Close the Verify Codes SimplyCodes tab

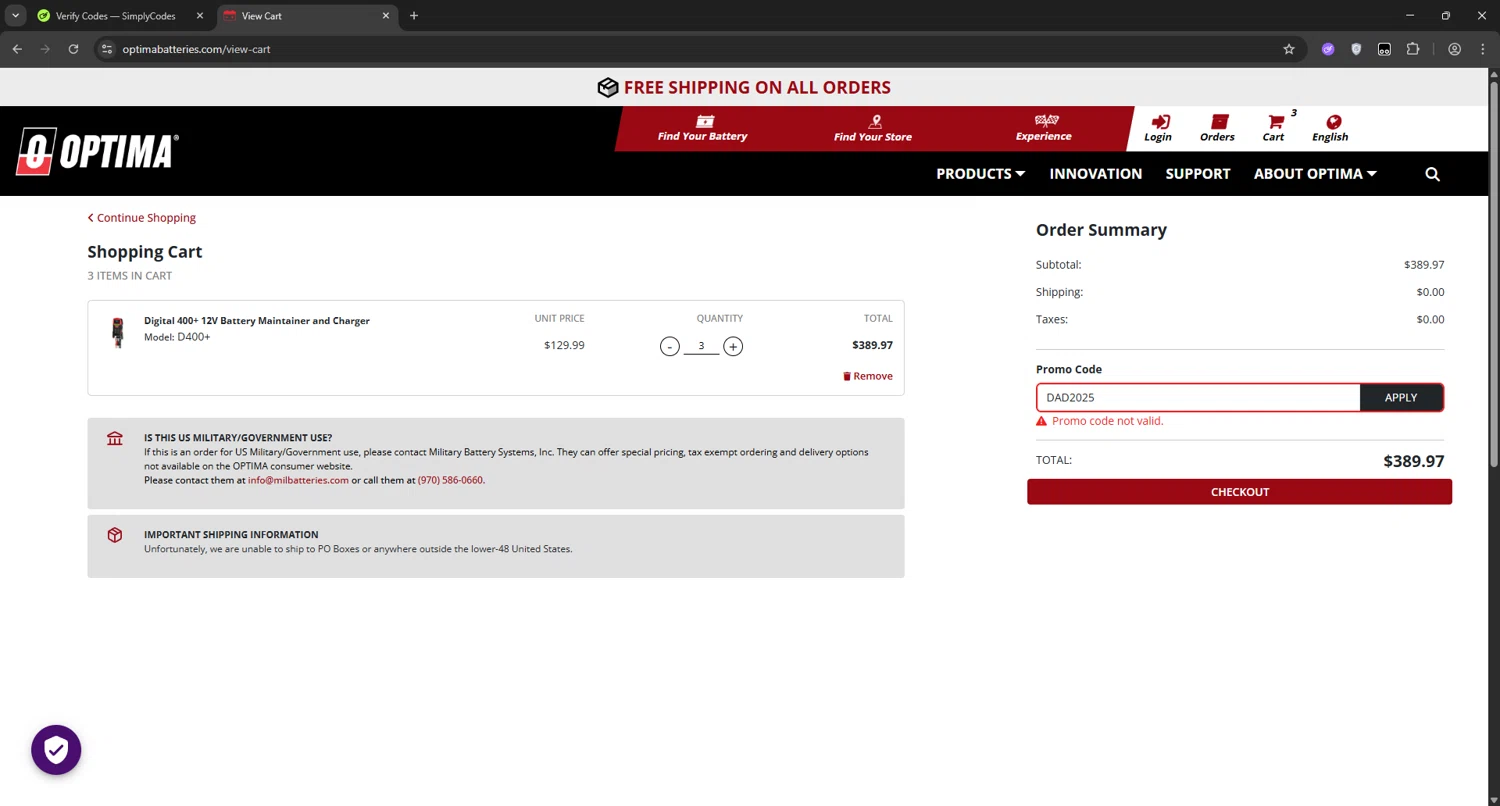point(200,16)
